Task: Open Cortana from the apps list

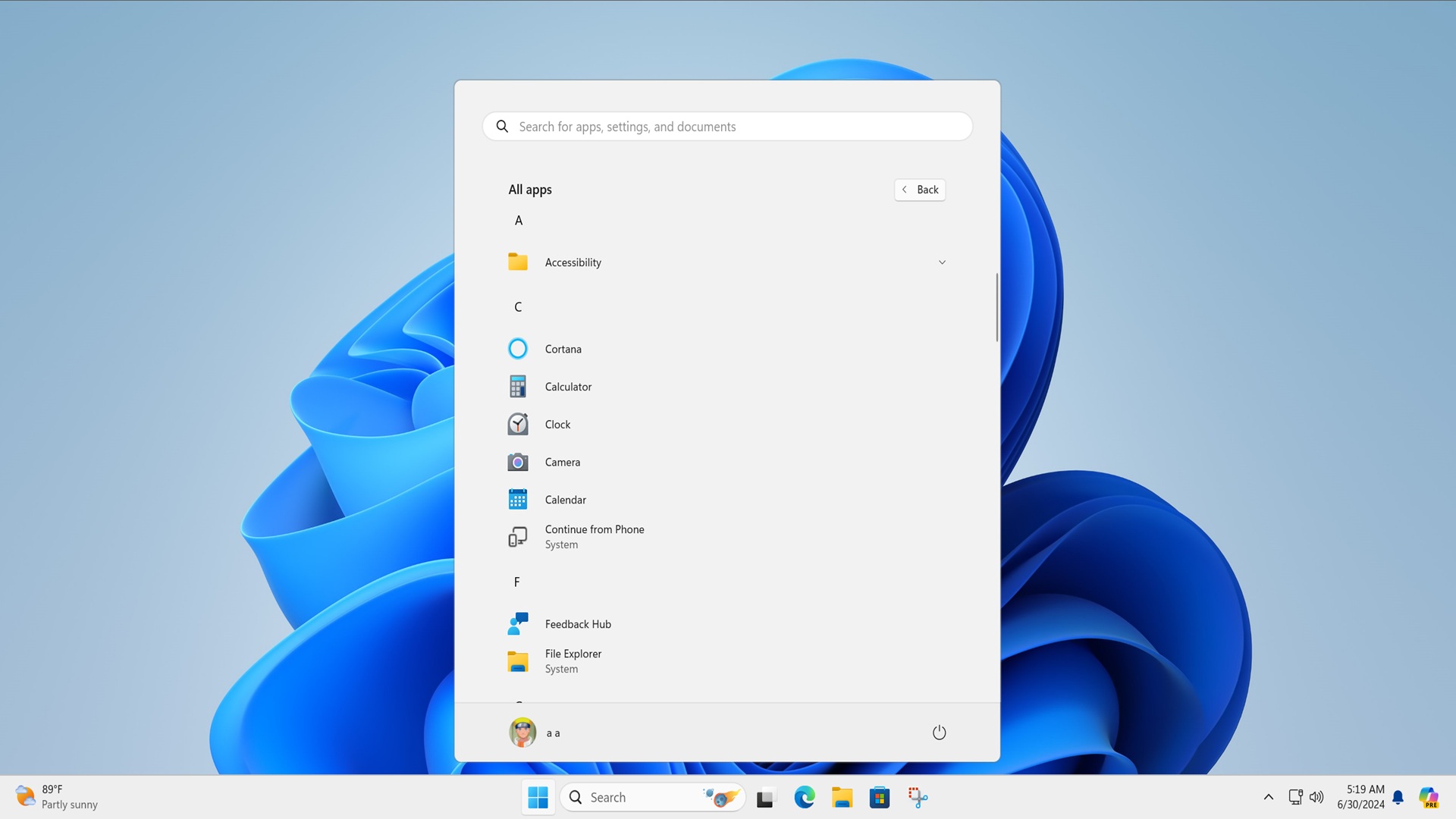Action: [x=563, y=349]
